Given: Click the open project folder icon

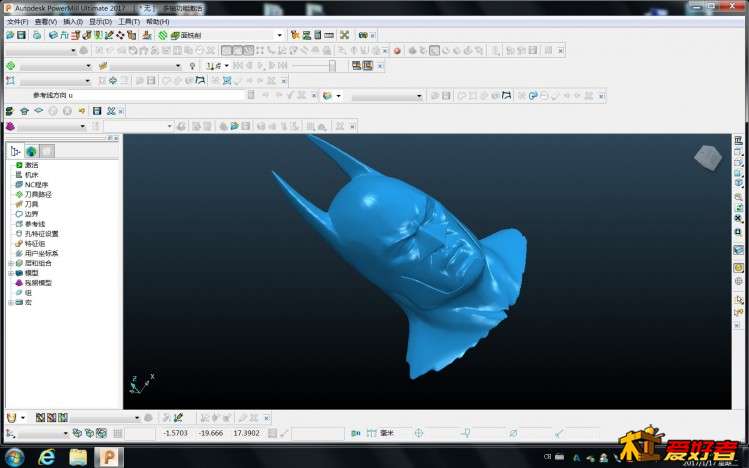Looking at the screenshot, I should point(10,35).
